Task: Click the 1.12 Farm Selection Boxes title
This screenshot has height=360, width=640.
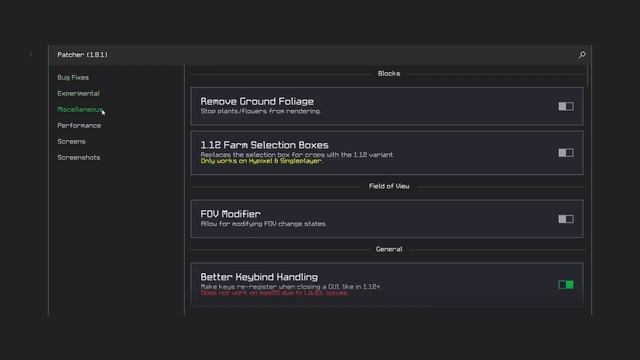Action: point(264,145)
